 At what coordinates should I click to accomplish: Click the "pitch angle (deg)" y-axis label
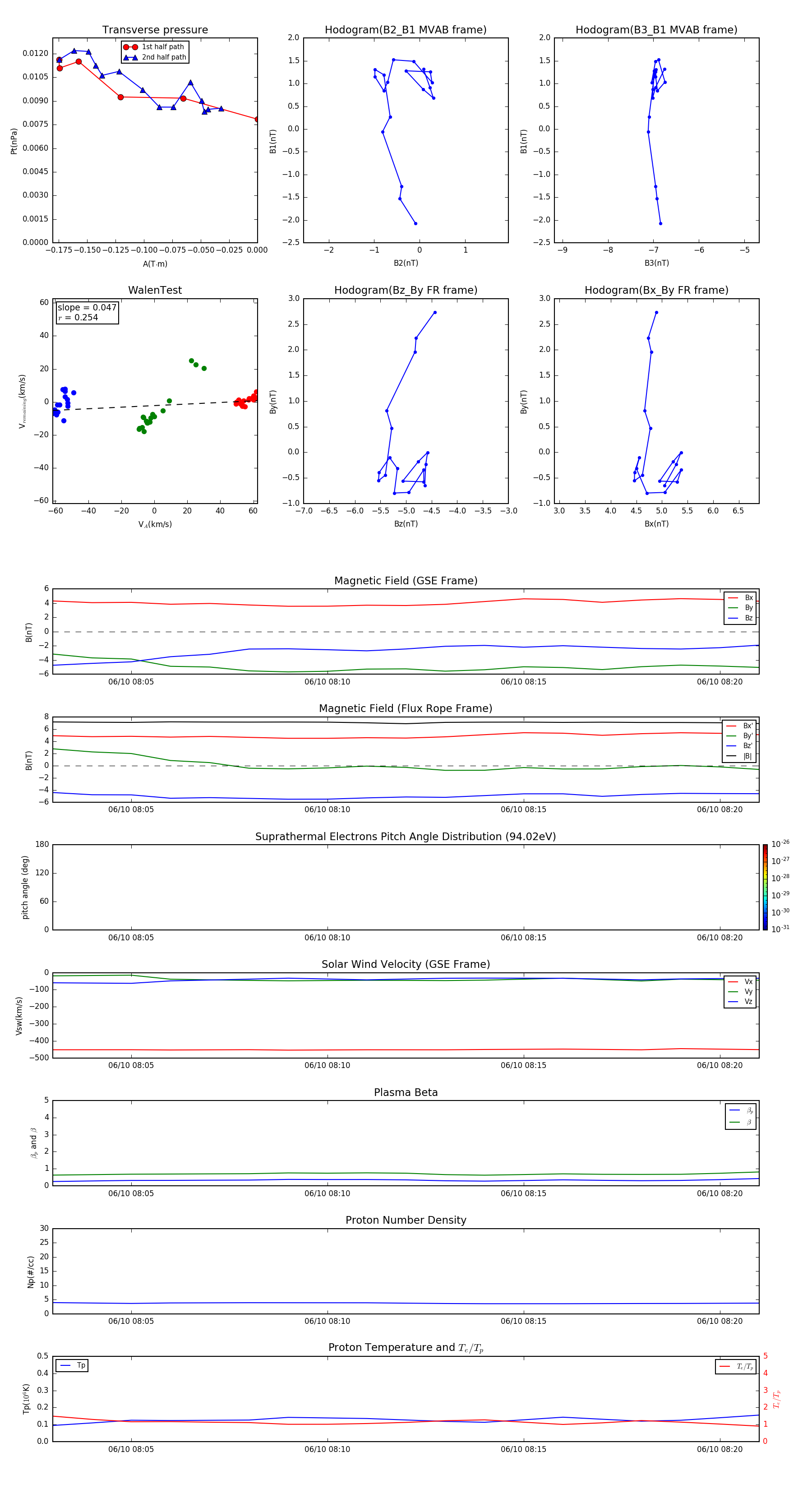pos(25,887)
